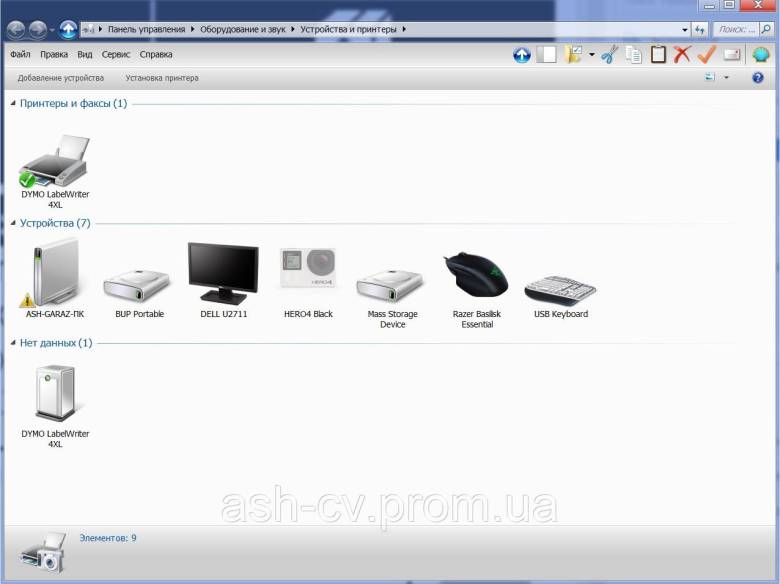
Task: Open the Сервис menu
Action: [115, 54]
